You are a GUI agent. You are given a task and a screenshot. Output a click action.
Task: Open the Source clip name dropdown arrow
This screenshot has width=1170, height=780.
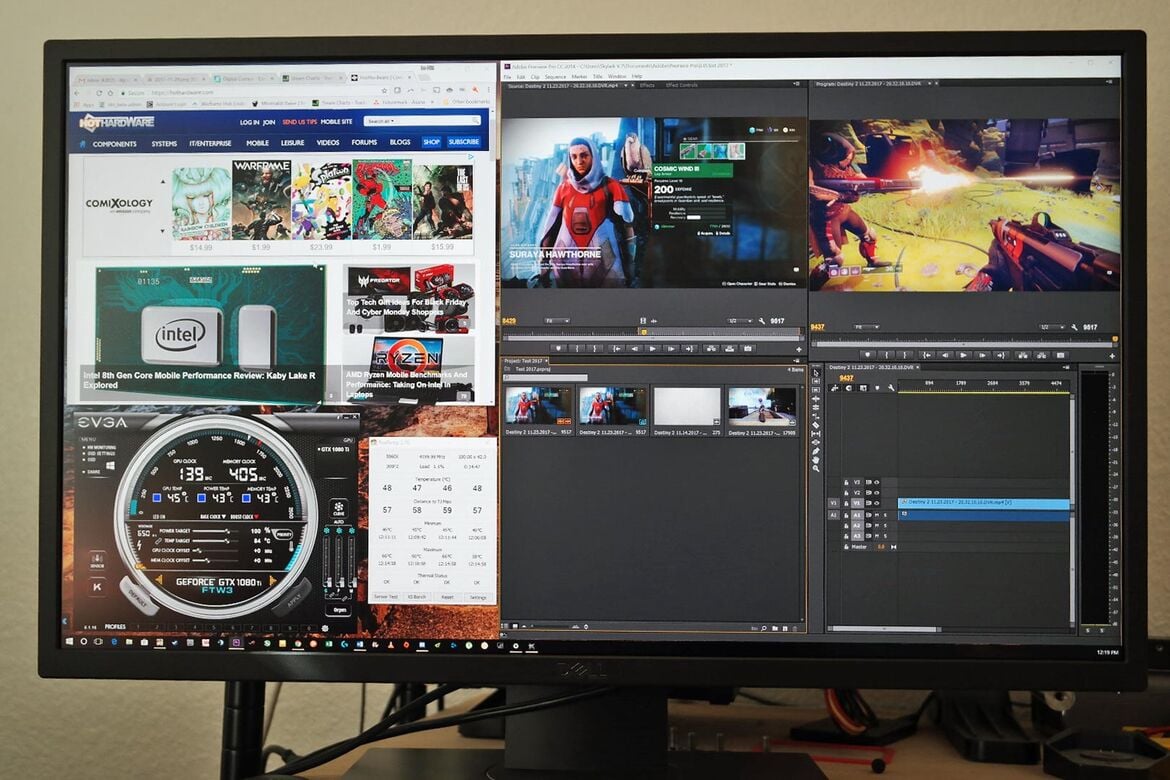click(626, 85)
